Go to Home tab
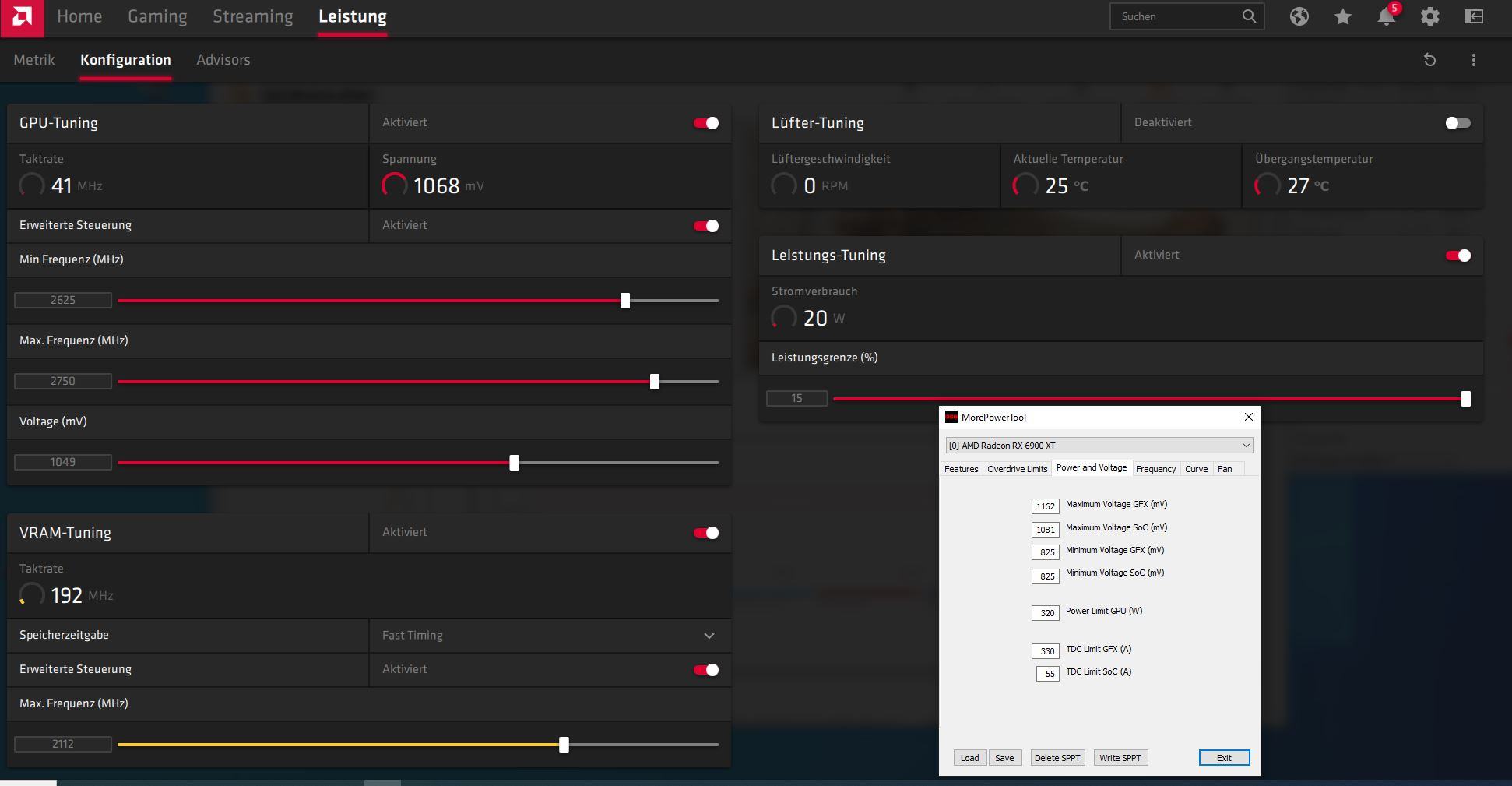The image size is (1512, 786). pyautogui.click(x=79, y=16)
